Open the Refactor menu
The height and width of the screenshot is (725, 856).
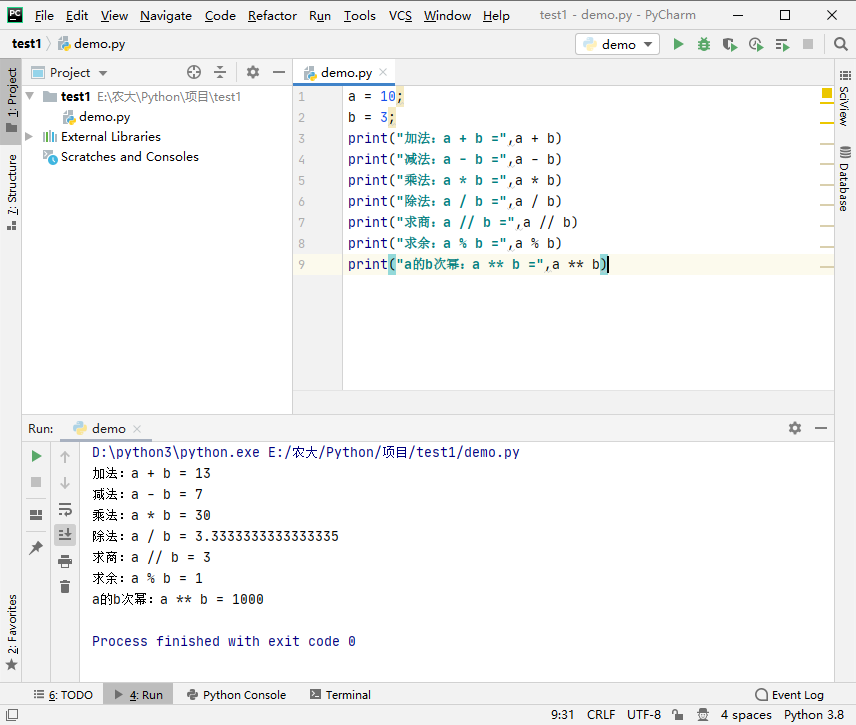click(x=272, y=15)
